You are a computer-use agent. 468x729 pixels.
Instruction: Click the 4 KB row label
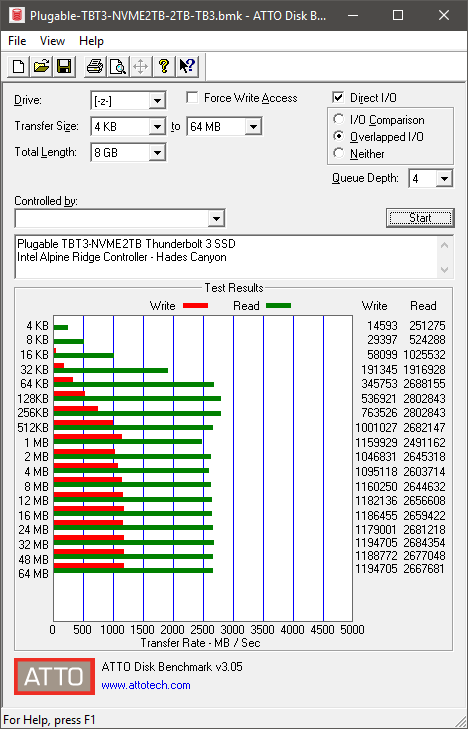pos(37,326)
